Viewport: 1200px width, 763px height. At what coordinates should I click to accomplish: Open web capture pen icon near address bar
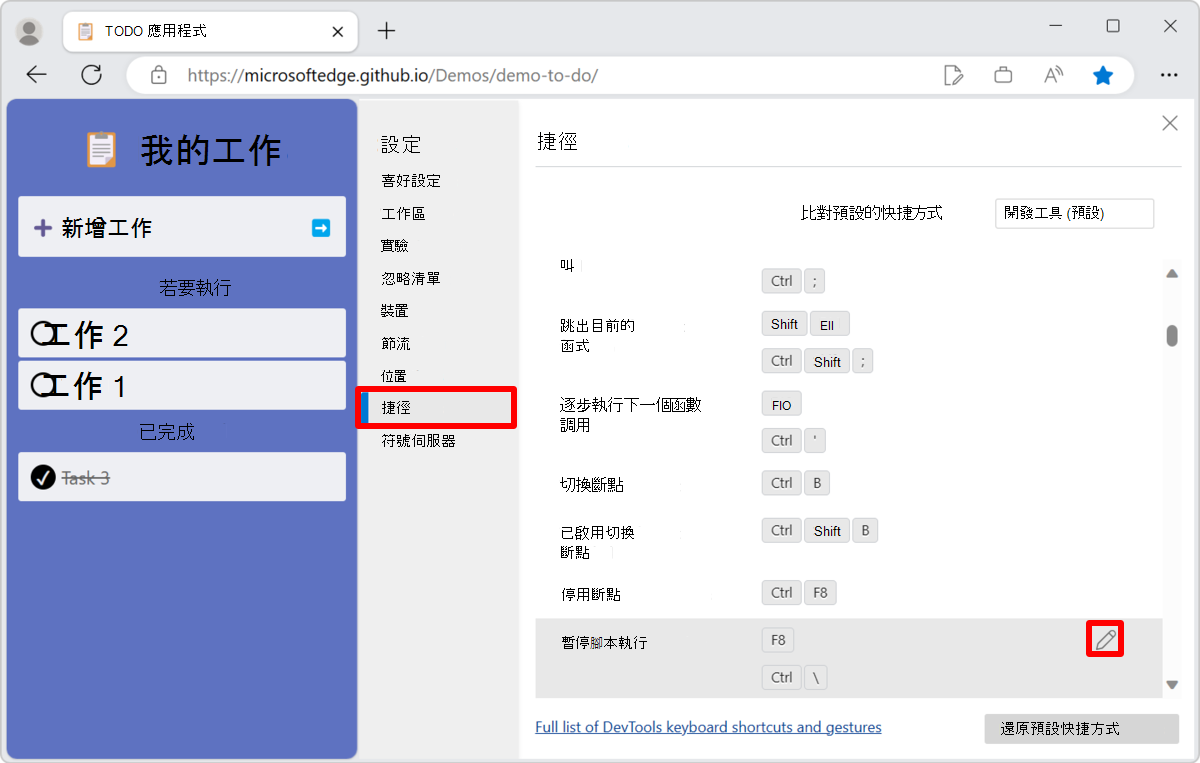pyautogui.click(x=953, y=74)
